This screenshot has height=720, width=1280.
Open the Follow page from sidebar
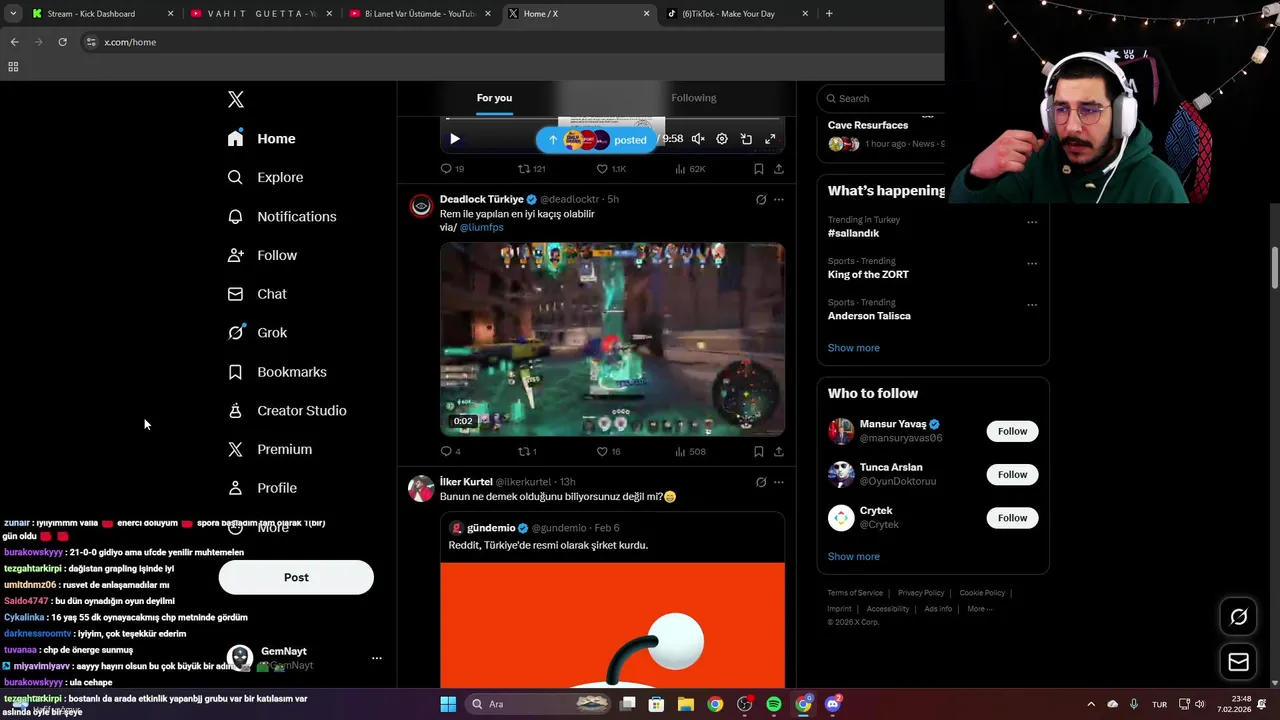(262, 255)
